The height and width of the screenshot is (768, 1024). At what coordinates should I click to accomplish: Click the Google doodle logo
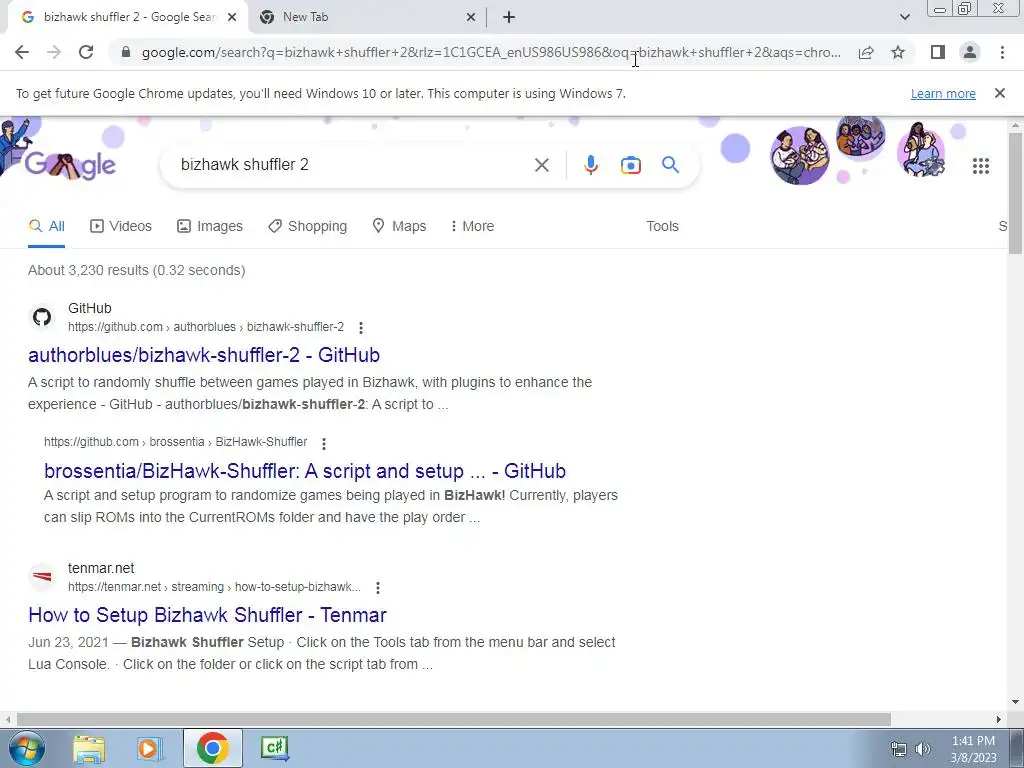click(x=70, y=165)
